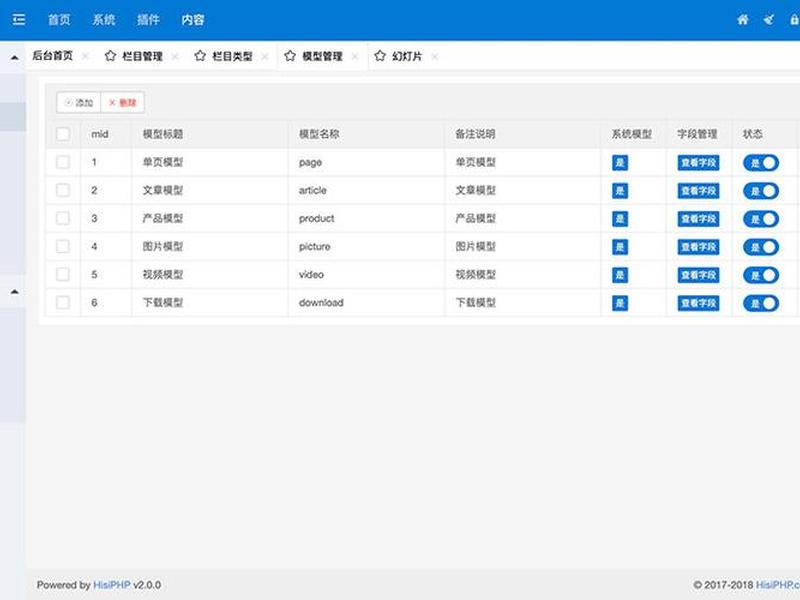Toggle status switch for page model
This screenshot has height=600, width=800.
(x=761, y=163)
